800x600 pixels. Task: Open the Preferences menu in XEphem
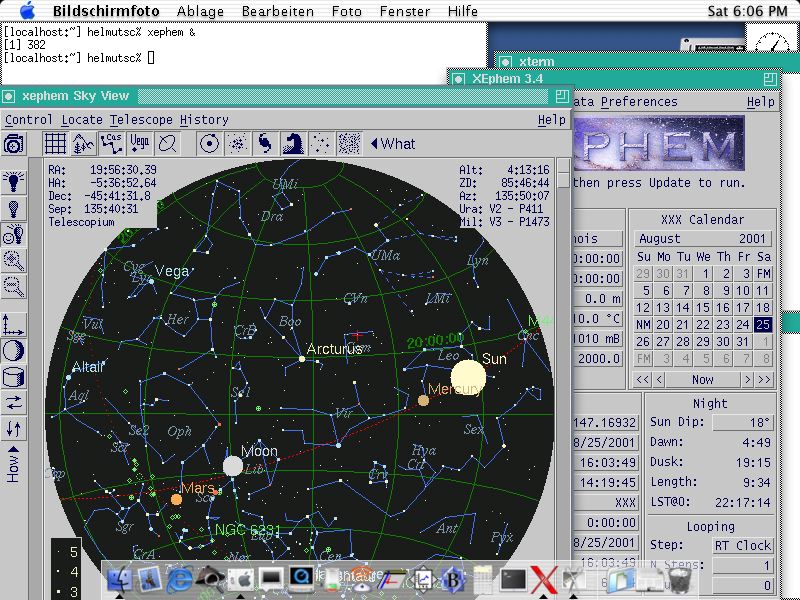coord(639,102)
